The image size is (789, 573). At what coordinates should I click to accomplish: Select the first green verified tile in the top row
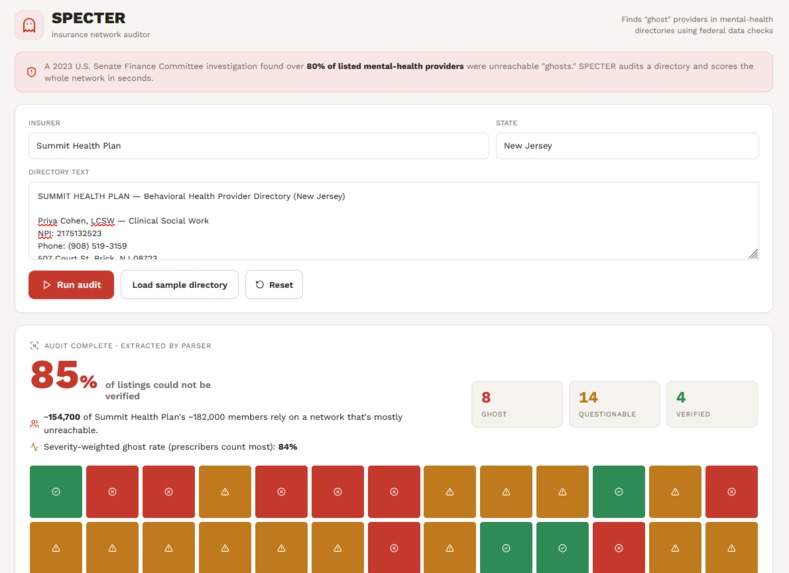[x=56, y=492]
